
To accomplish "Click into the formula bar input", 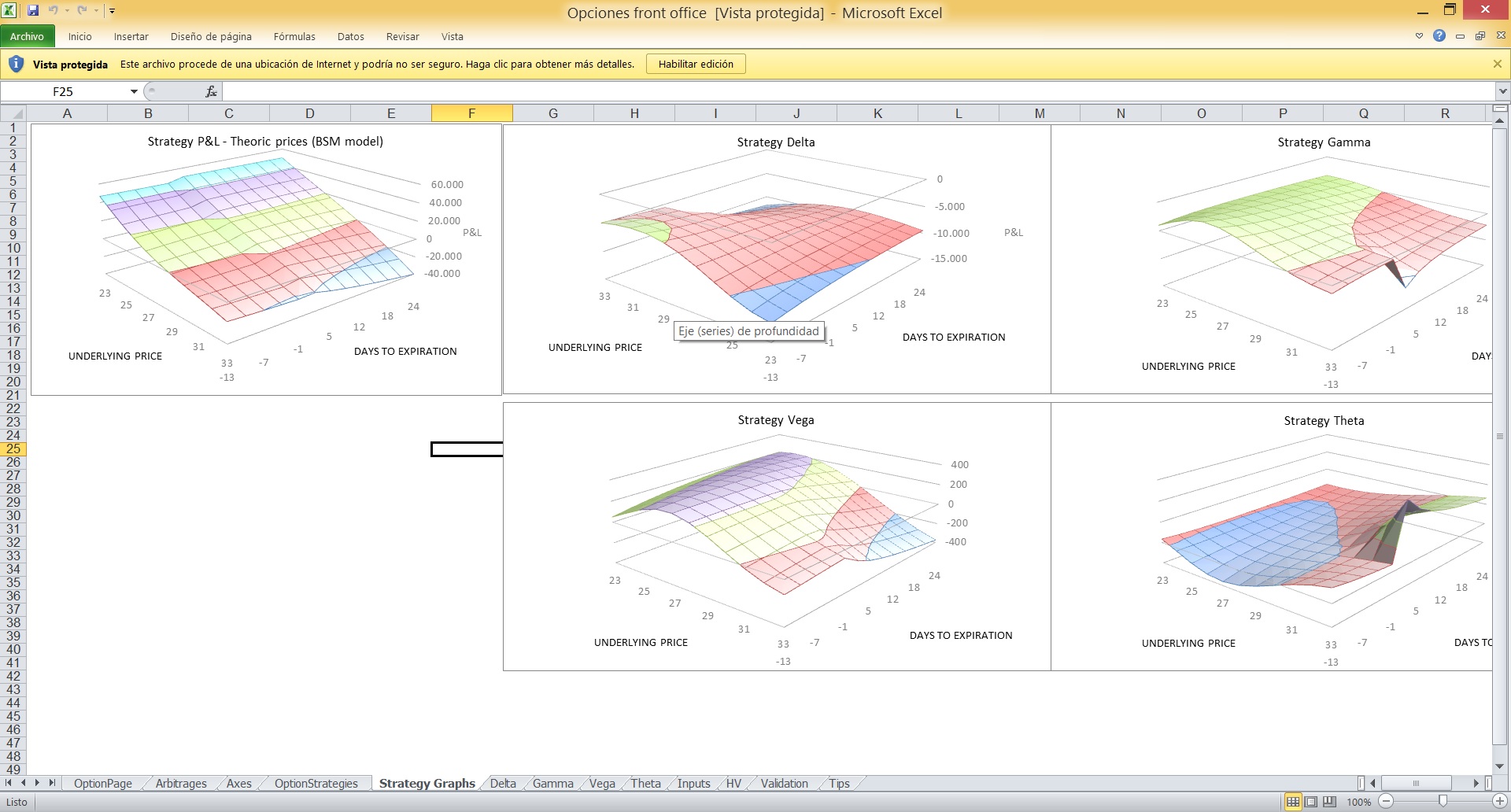I will click(x=858, y=91).
